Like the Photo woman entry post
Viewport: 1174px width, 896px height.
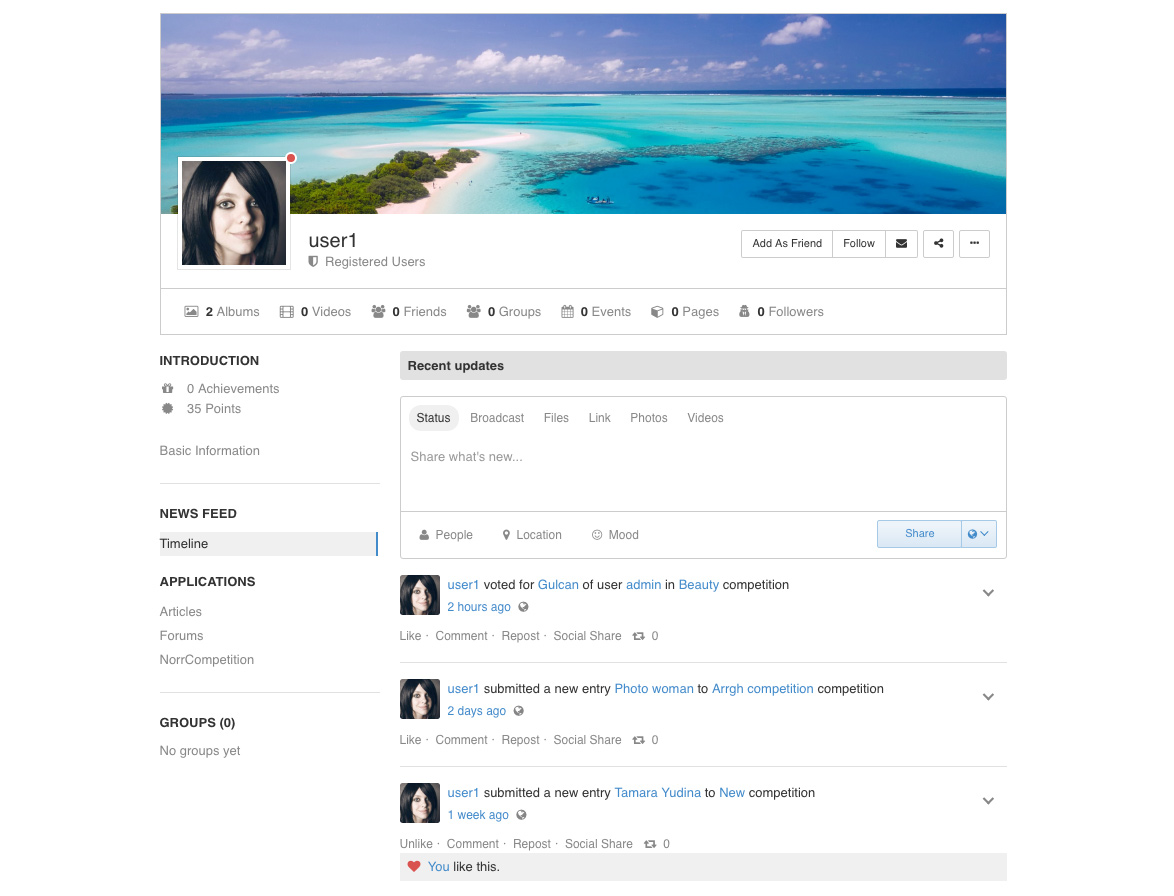coord(410,740)
